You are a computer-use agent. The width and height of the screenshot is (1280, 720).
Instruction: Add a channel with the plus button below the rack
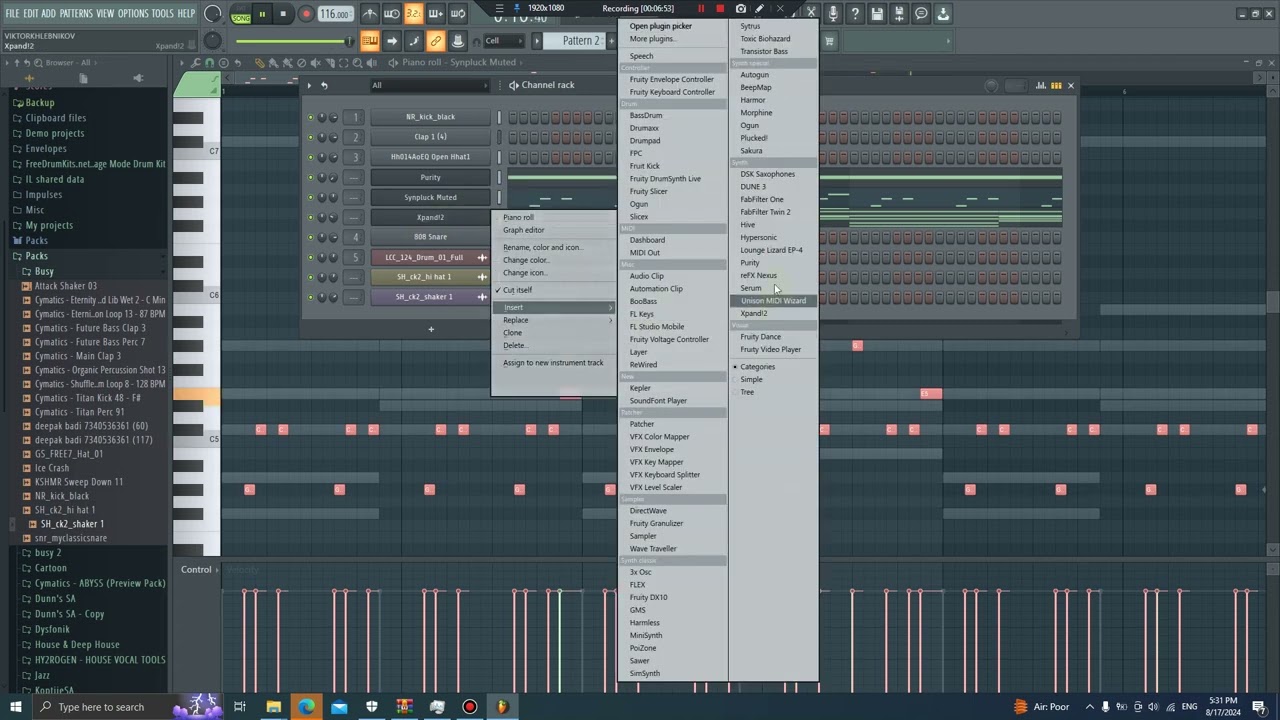431,329
